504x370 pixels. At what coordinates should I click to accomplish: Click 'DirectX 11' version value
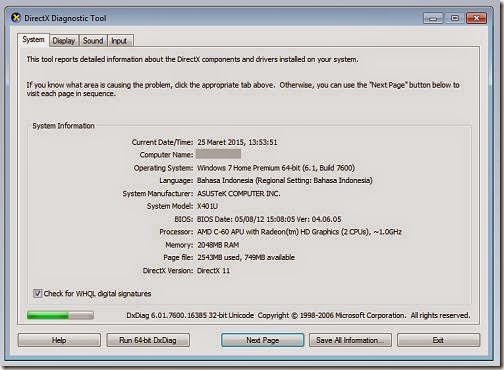click(x=213, y=271)
